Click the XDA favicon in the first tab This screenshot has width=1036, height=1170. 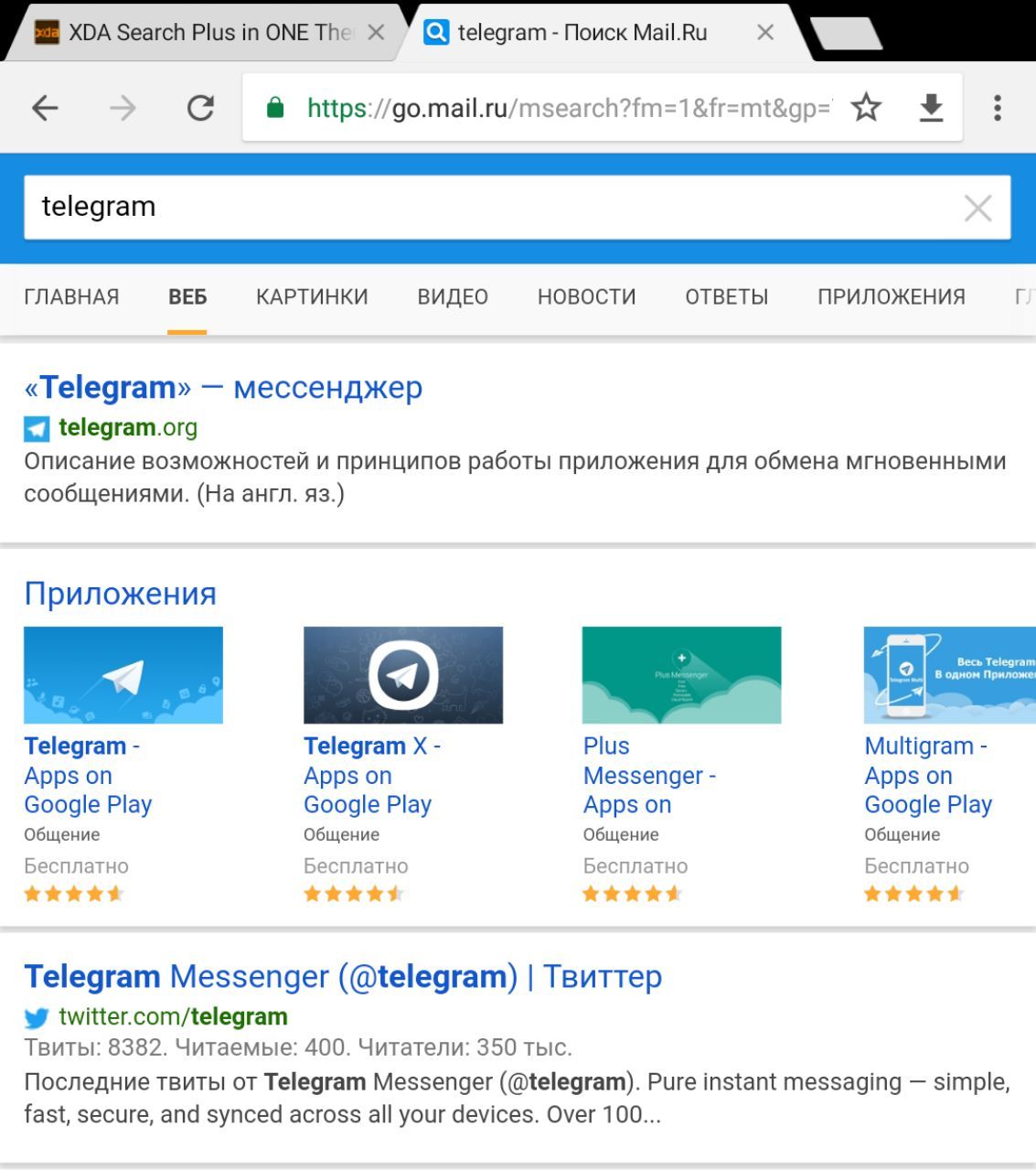click(47, 33)
